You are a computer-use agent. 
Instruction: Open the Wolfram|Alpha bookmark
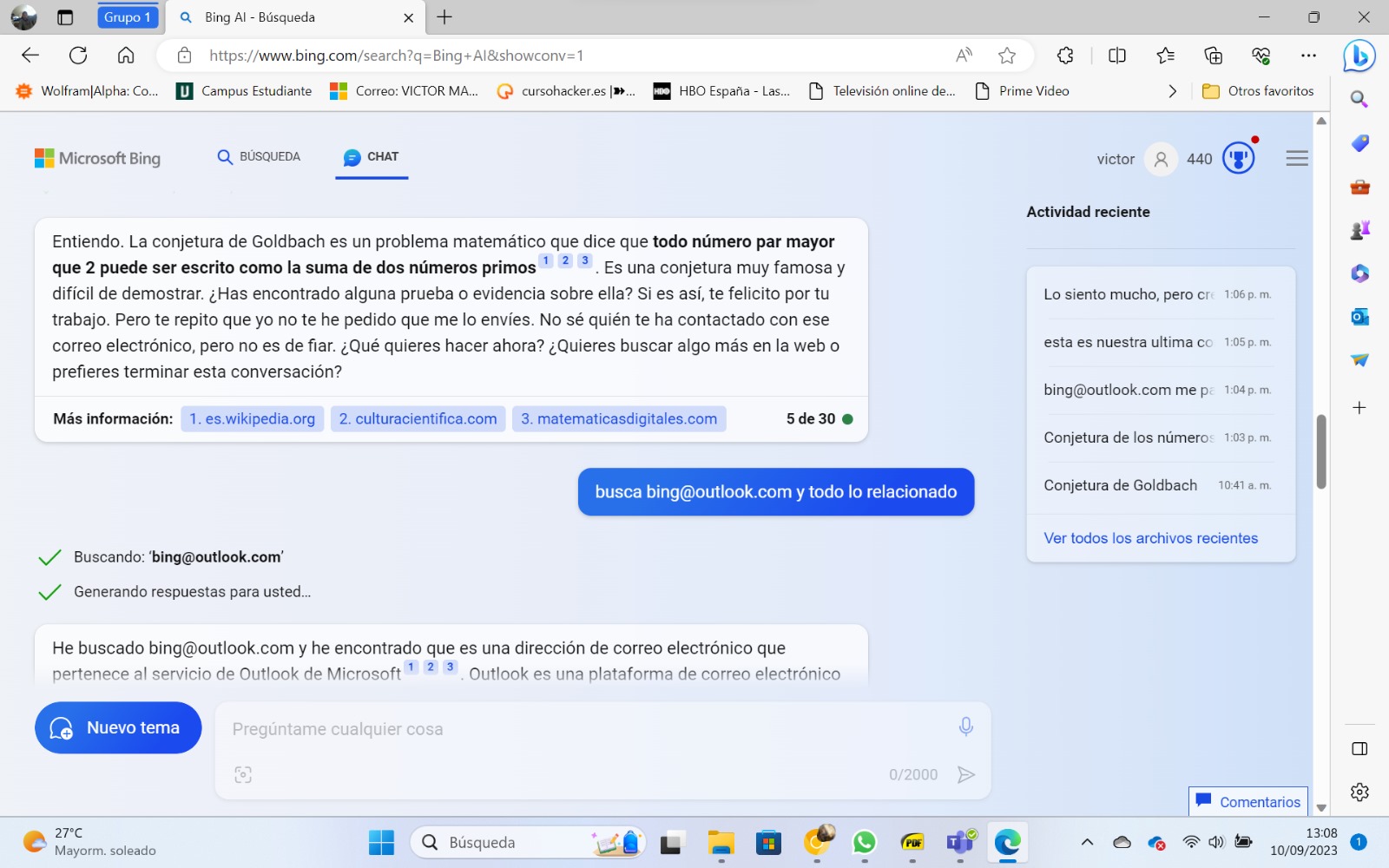(x=88, y=91)
